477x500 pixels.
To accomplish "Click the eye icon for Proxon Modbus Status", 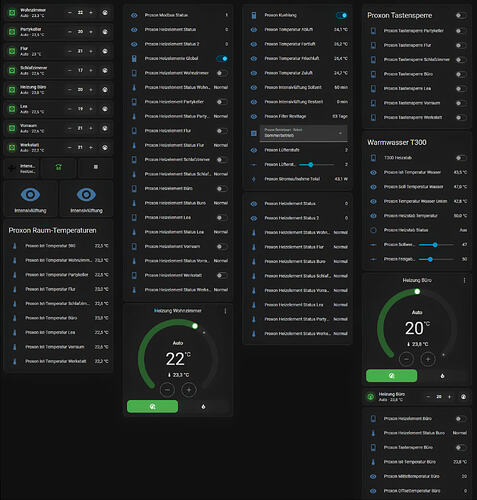I will (x=134, y=15).
